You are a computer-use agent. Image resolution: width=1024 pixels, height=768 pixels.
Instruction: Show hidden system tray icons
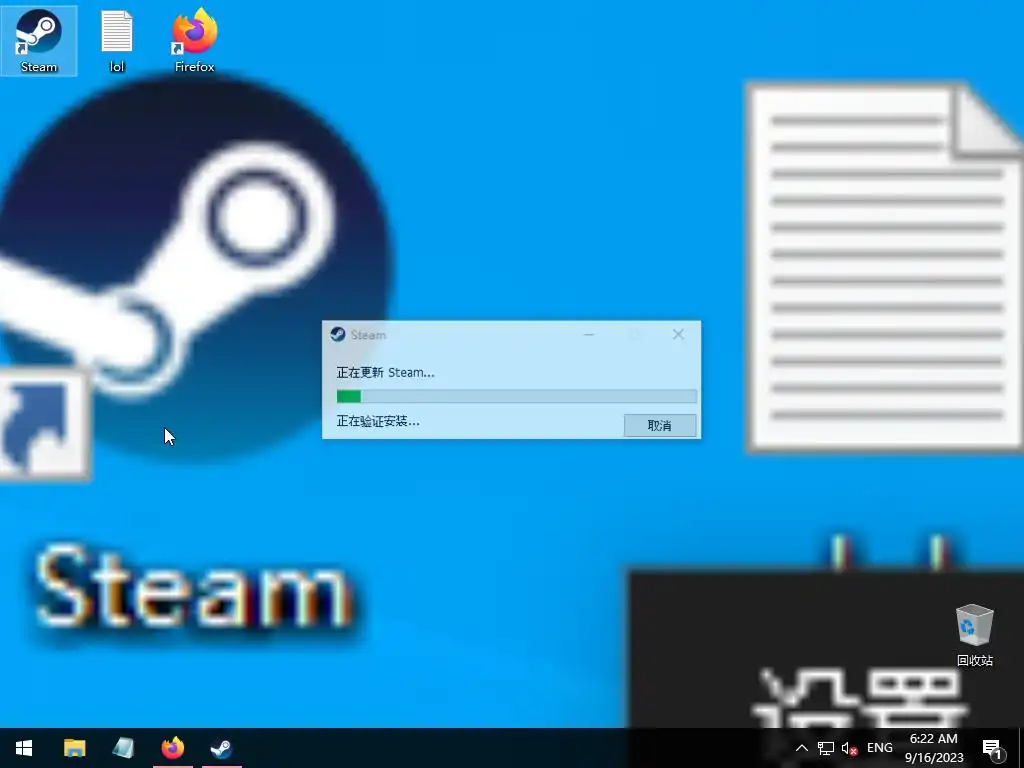point(802,748)
